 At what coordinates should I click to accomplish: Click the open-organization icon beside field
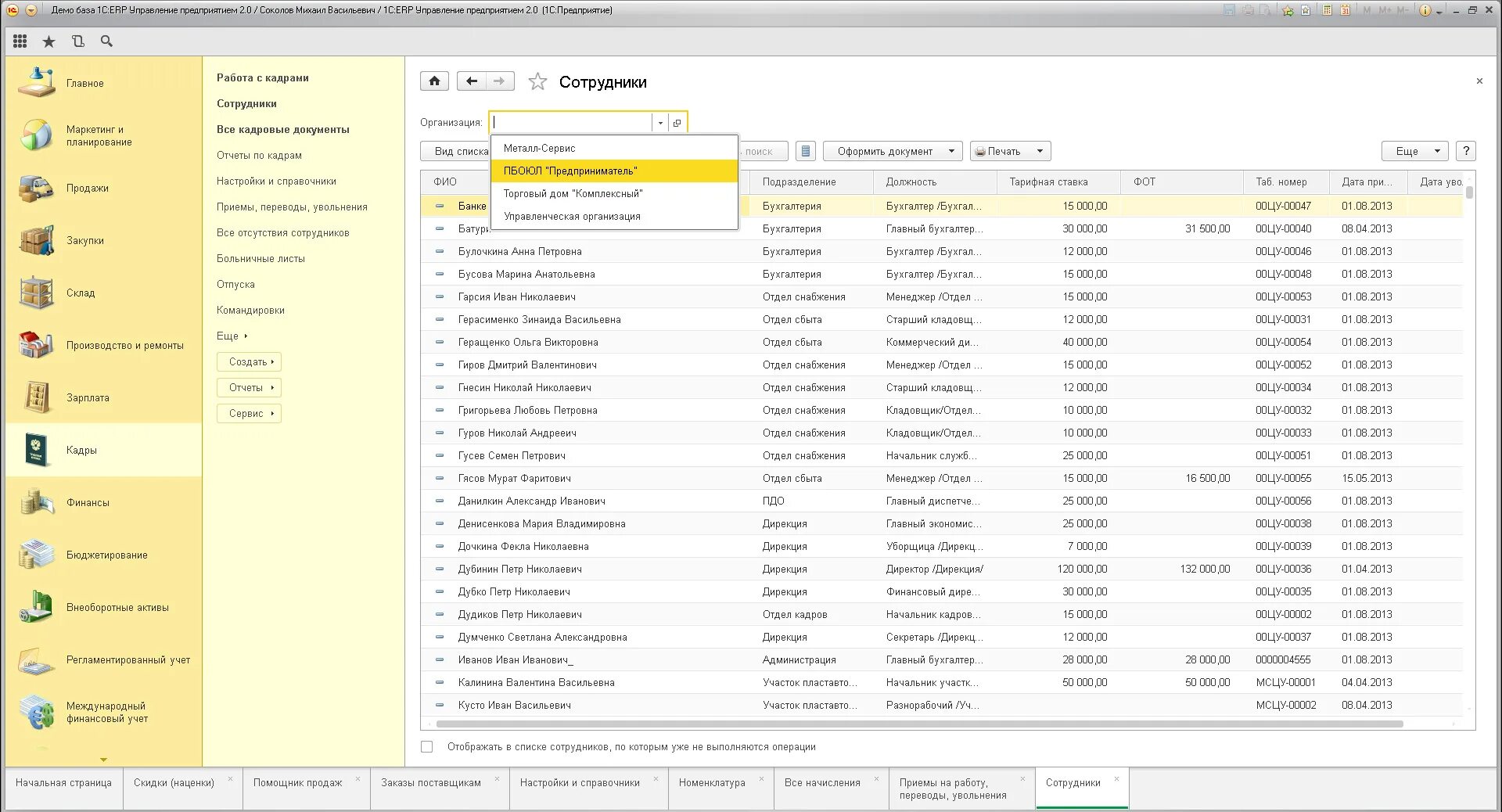point(677,123)
